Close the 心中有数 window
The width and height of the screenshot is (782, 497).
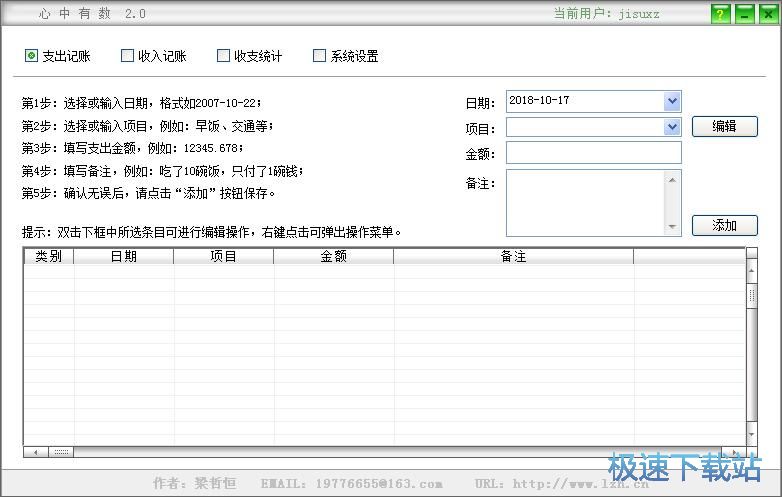[x=769, y=14]
